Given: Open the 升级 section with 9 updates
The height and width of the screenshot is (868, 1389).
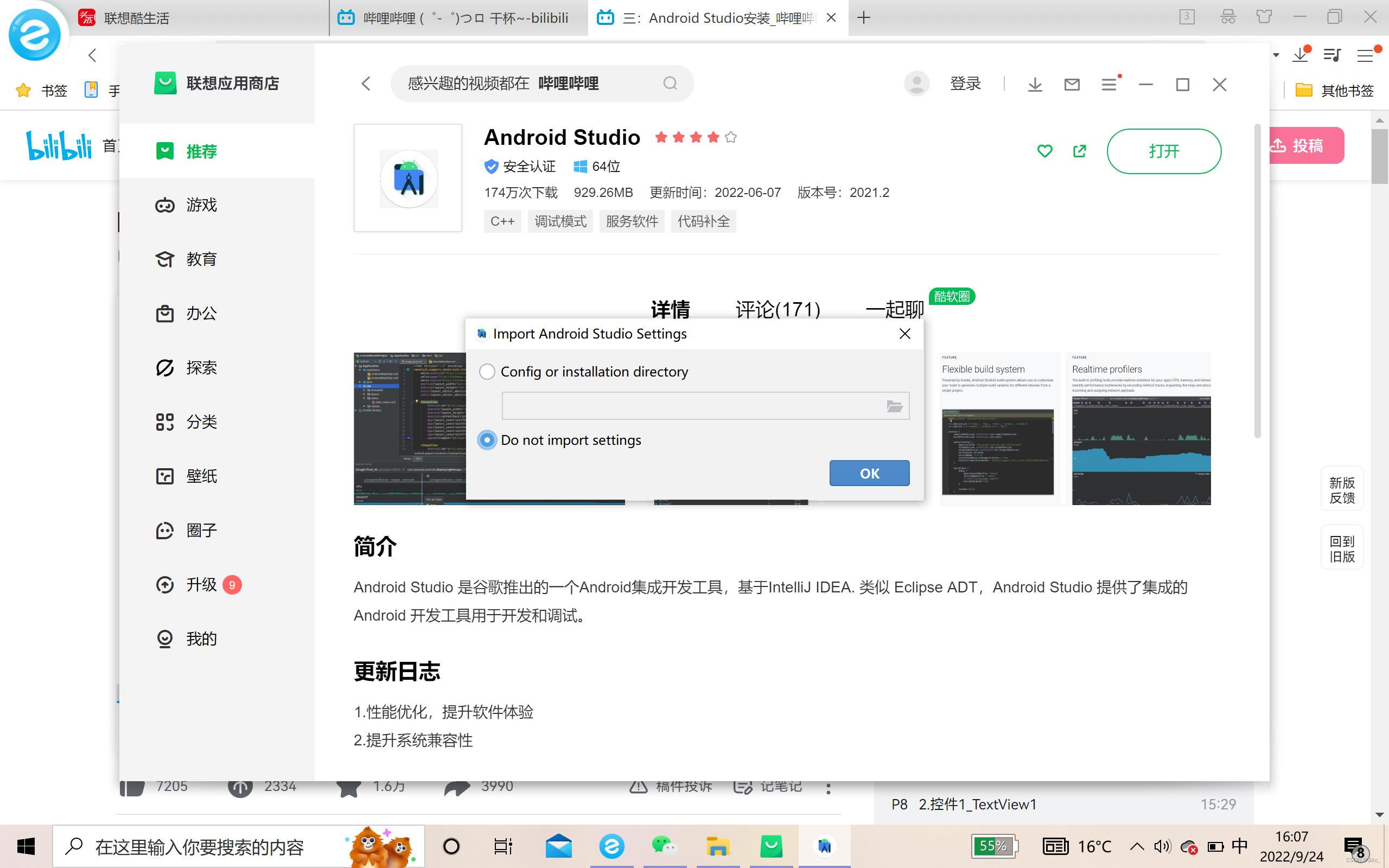Looking at the screenshot, I should click(217, 584).
